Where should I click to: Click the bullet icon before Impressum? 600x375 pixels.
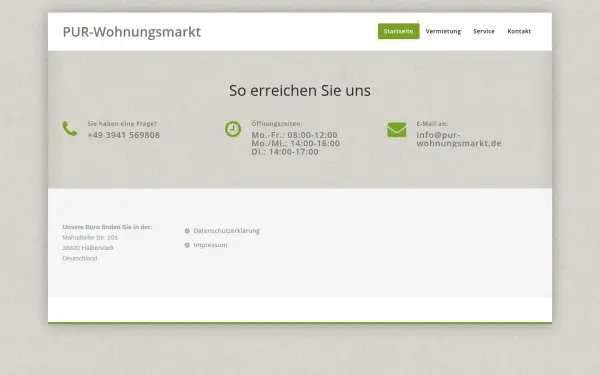187,245
